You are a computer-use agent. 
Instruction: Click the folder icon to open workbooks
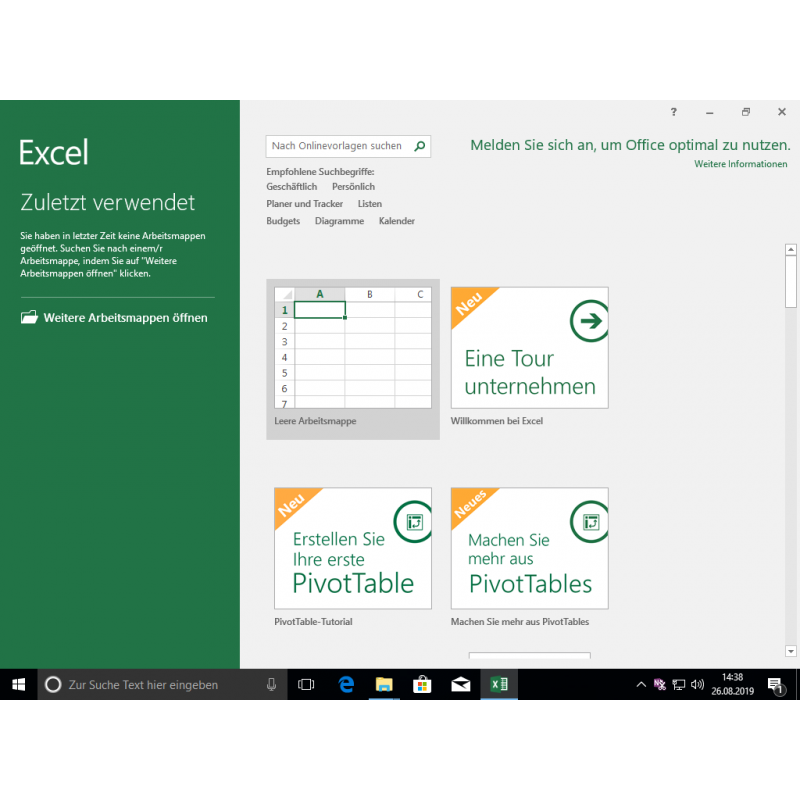[29, 318]
